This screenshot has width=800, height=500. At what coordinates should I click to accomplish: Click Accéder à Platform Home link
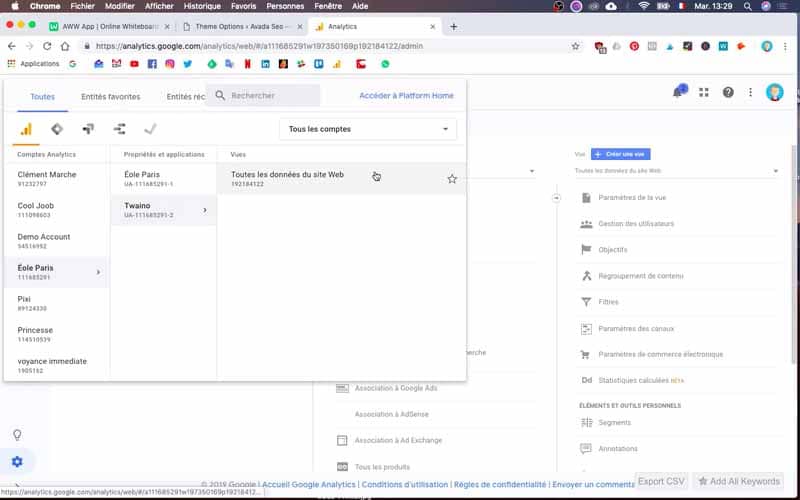[x=406, y=95]
